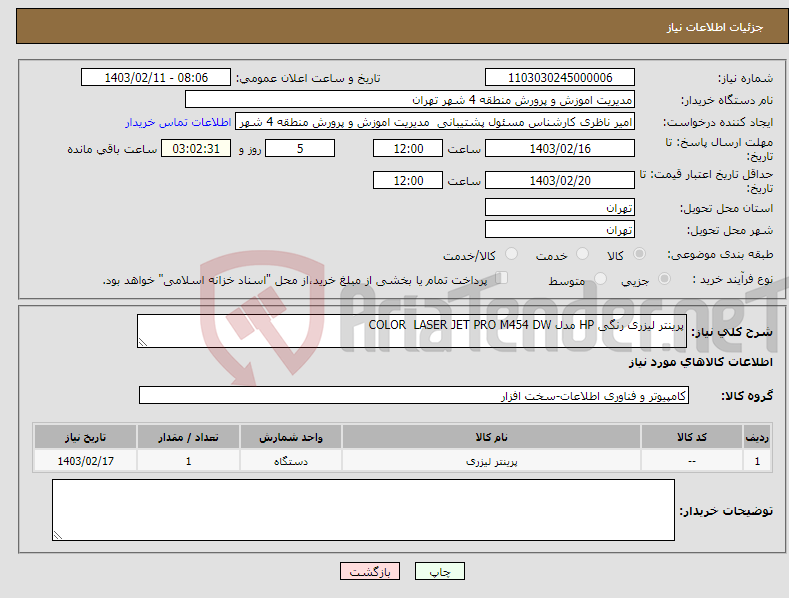
Task: Click the جزئیات اطلاعات نیاز page title
Action: click(x=715, y=27)
